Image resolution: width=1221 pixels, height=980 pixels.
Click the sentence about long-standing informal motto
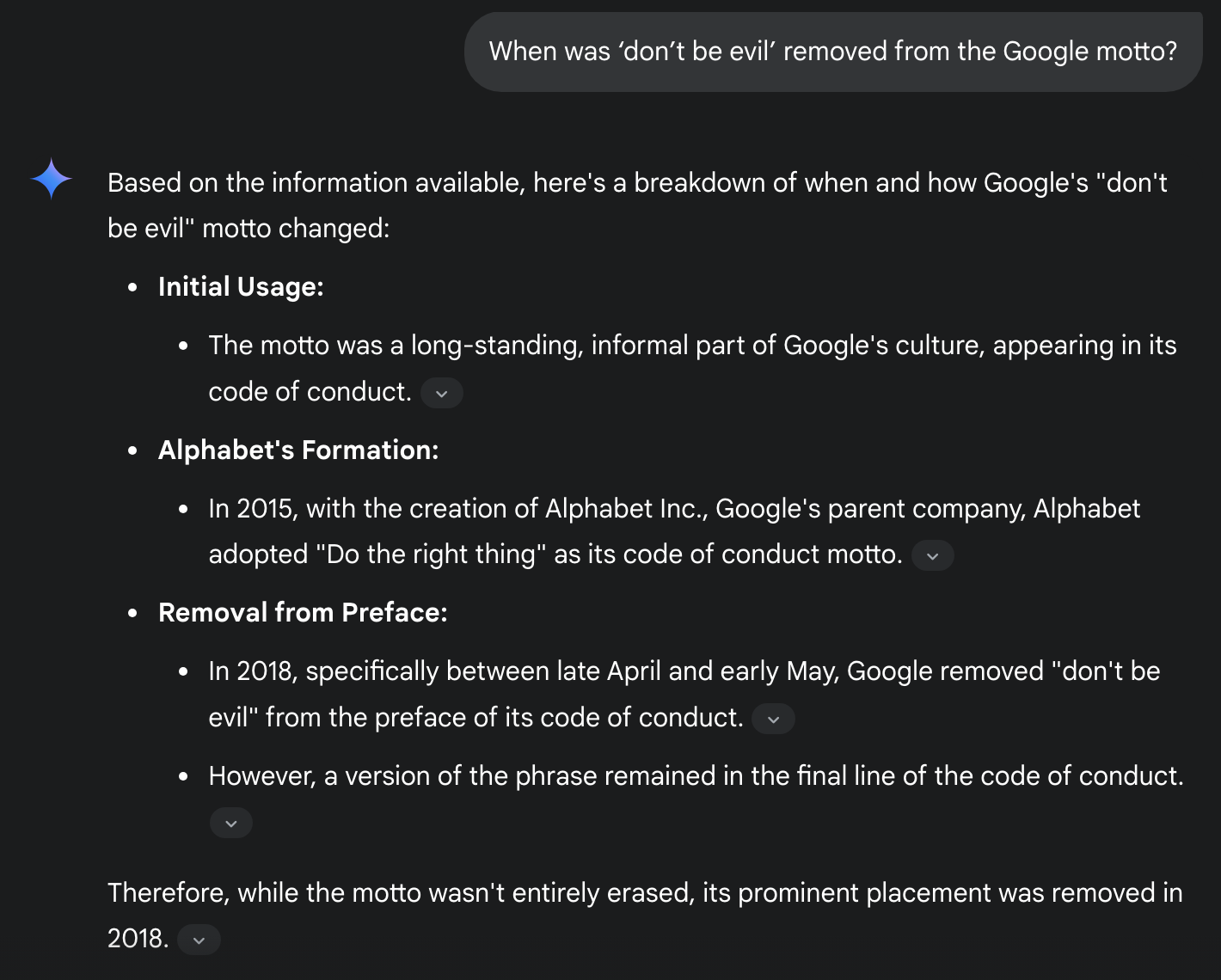[x=692, y=368]
